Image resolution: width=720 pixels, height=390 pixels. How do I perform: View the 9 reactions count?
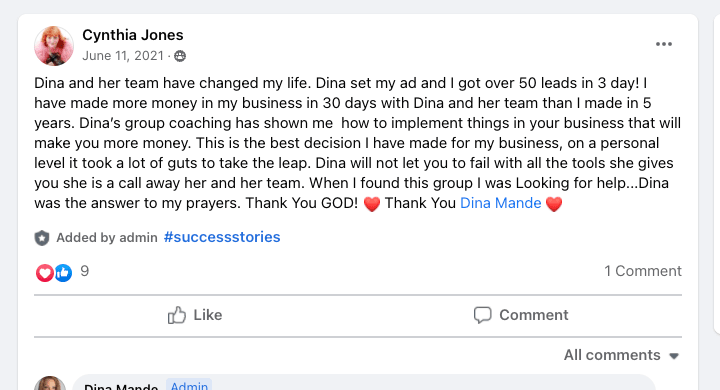coord(84,271)
